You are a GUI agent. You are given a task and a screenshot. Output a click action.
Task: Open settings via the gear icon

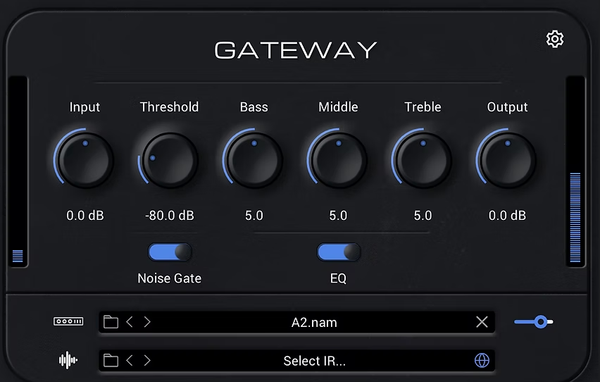point(554,39)
